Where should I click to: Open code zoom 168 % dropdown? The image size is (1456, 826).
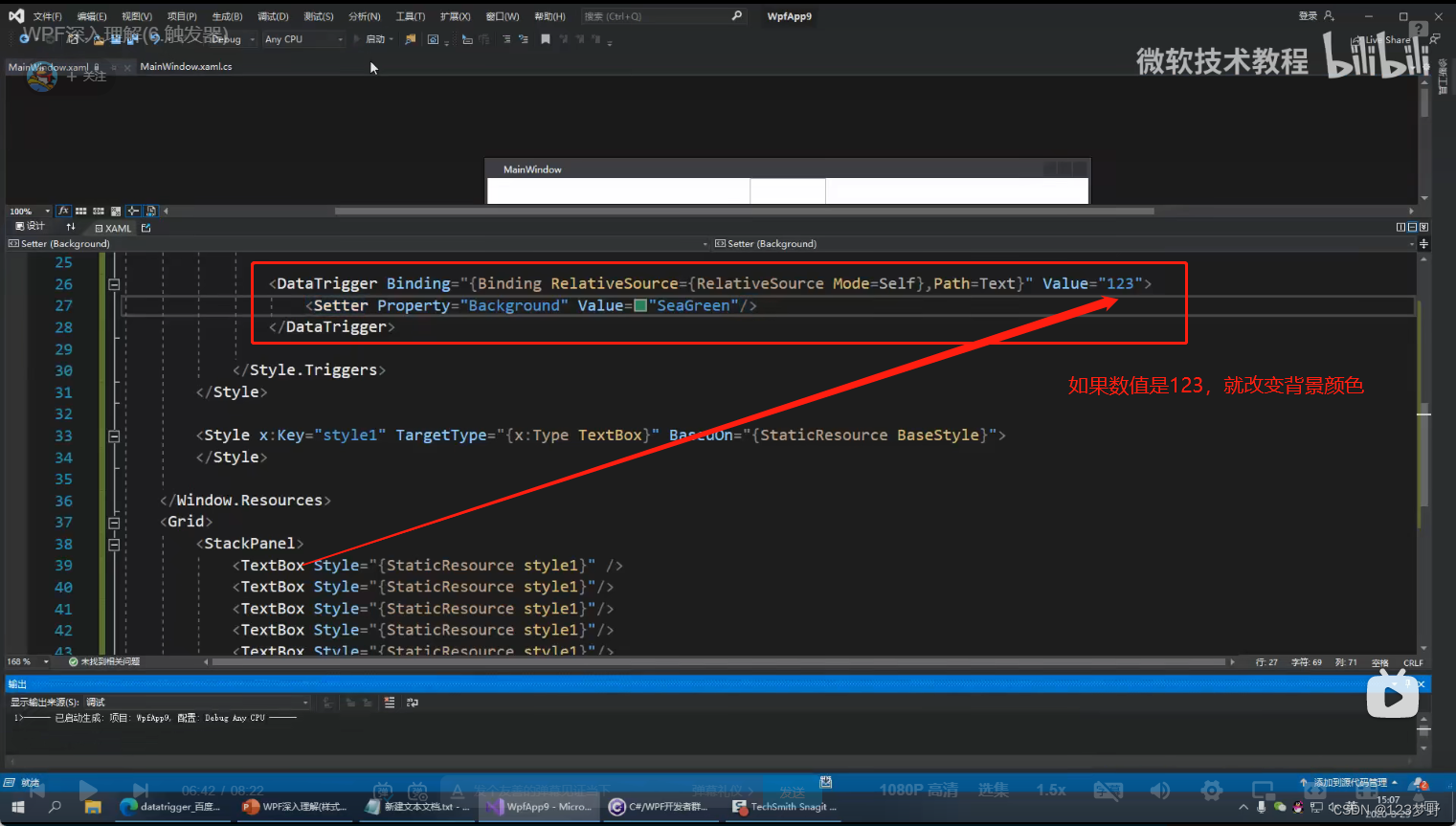coord(28,661)
